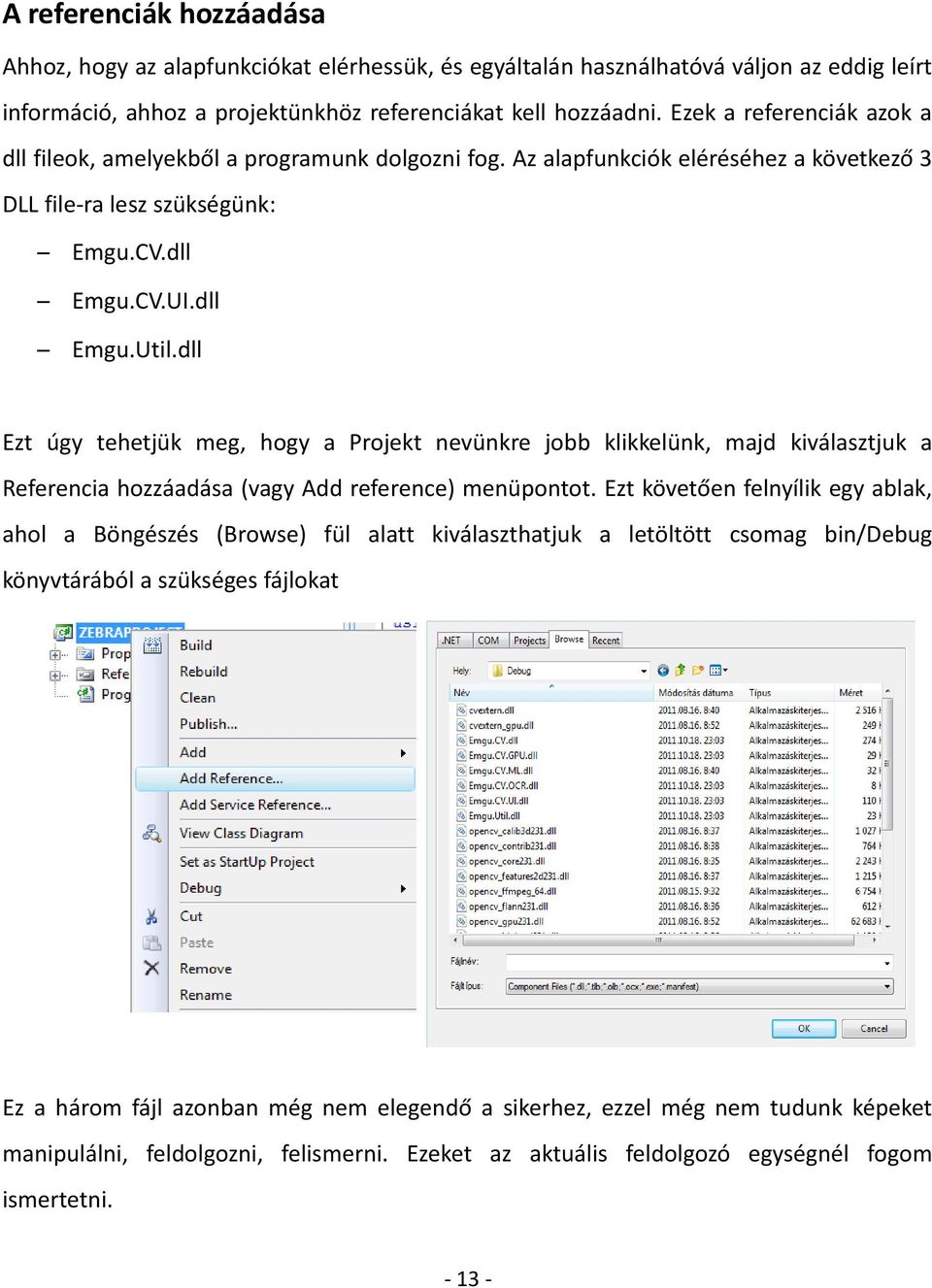Screen dimensions: 932x1288
Task: Select file Emgu.CV.OCR.dll
Action: pos(503,786)
